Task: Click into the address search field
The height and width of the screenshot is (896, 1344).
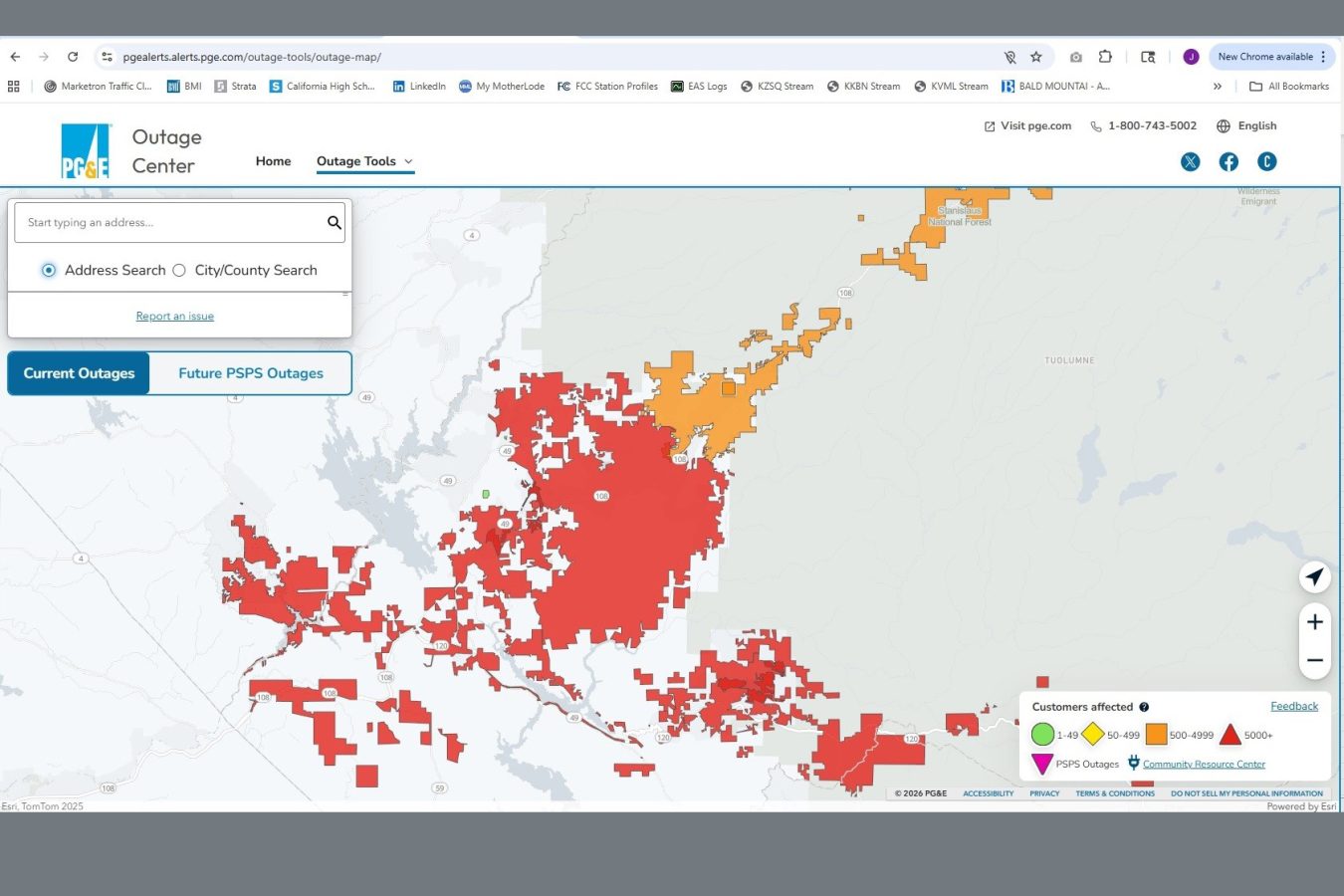Action: click(x=169, y=223)
